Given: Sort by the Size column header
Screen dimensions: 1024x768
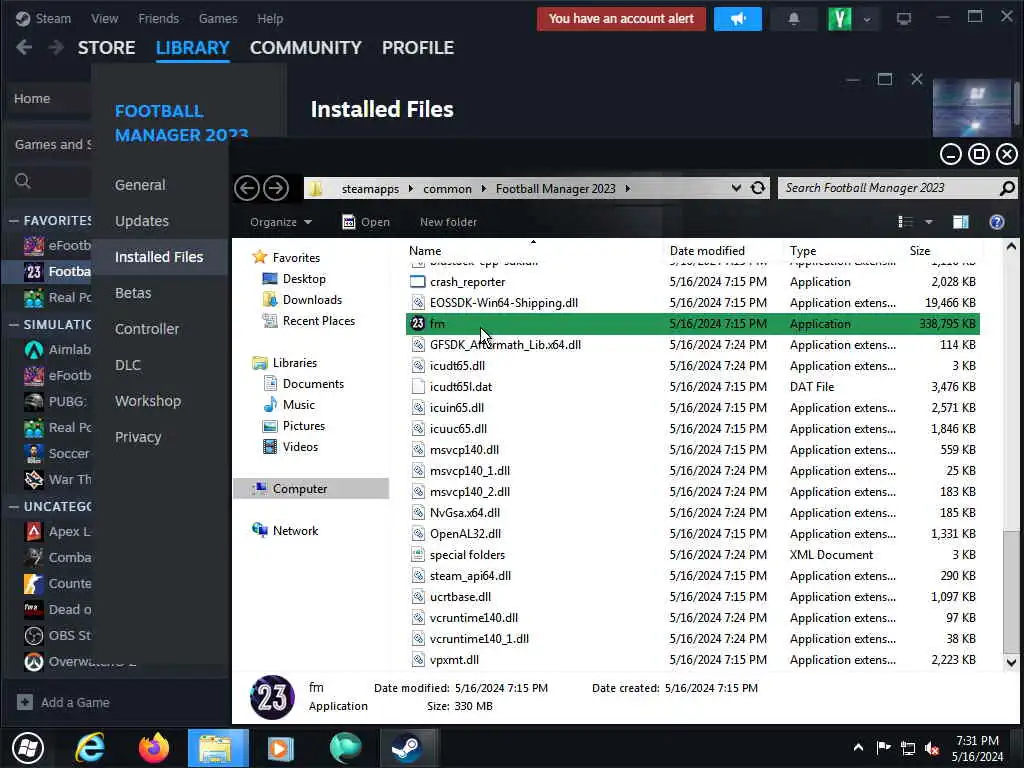Looking at the screenshot, I should [920, 251].
